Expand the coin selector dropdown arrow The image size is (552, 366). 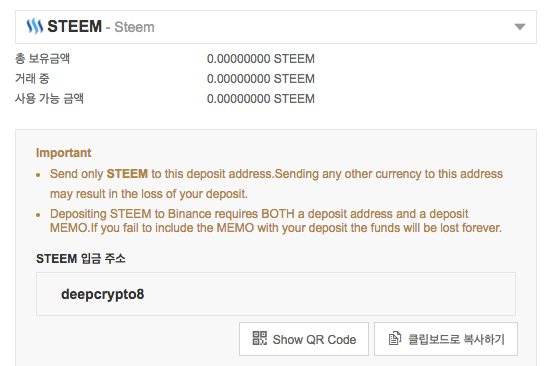pyautogui.click(x=520, y=27)
